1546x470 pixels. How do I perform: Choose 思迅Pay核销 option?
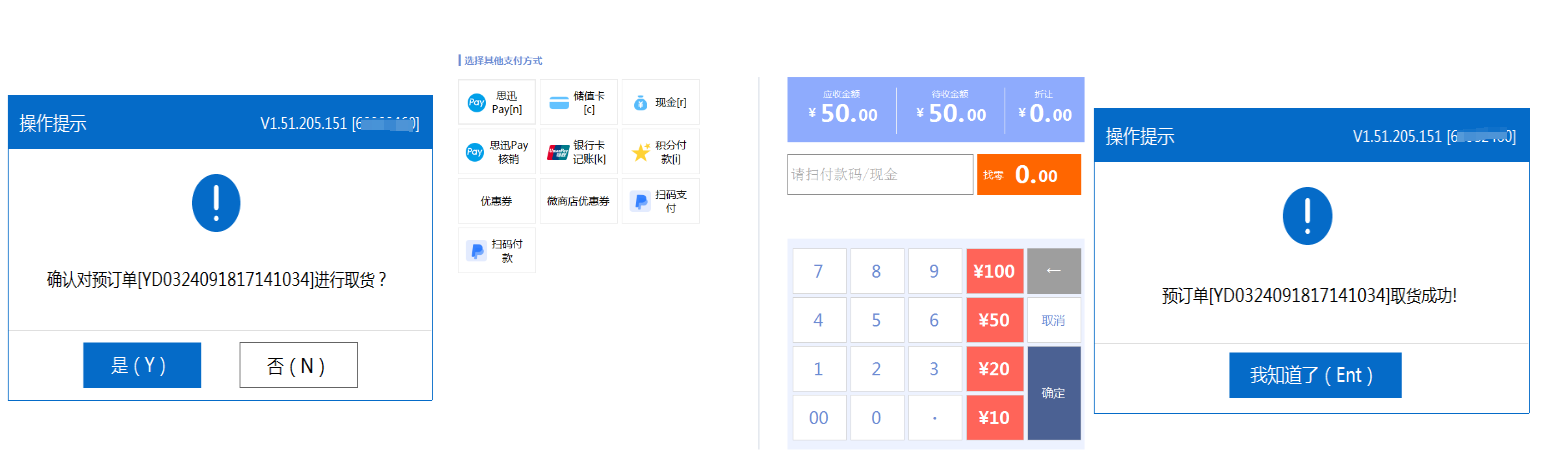pyautogui.click(x=497, y=152)
